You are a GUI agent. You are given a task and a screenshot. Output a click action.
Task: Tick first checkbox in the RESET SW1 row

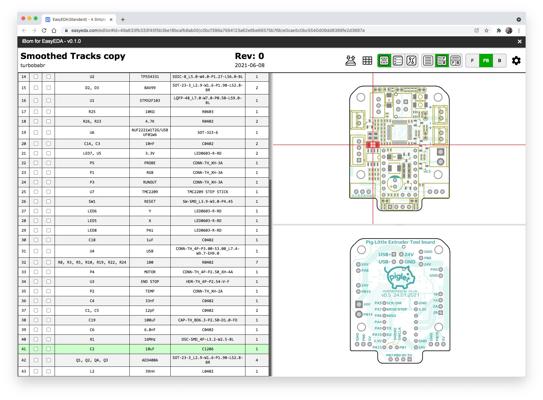(x=36, y=201)
